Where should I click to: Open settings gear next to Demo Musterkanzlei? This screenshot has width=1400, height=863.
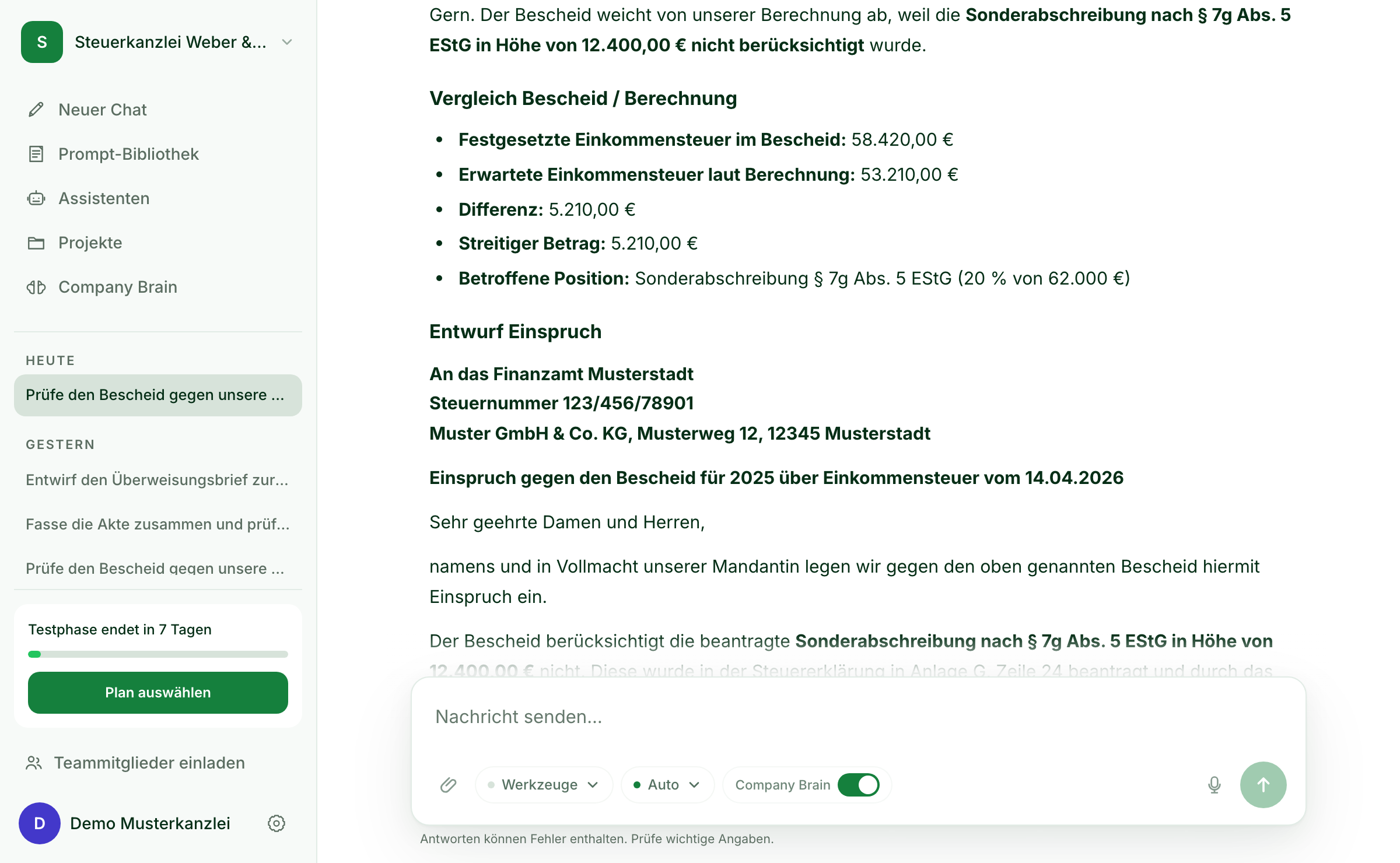click(276, 823)
